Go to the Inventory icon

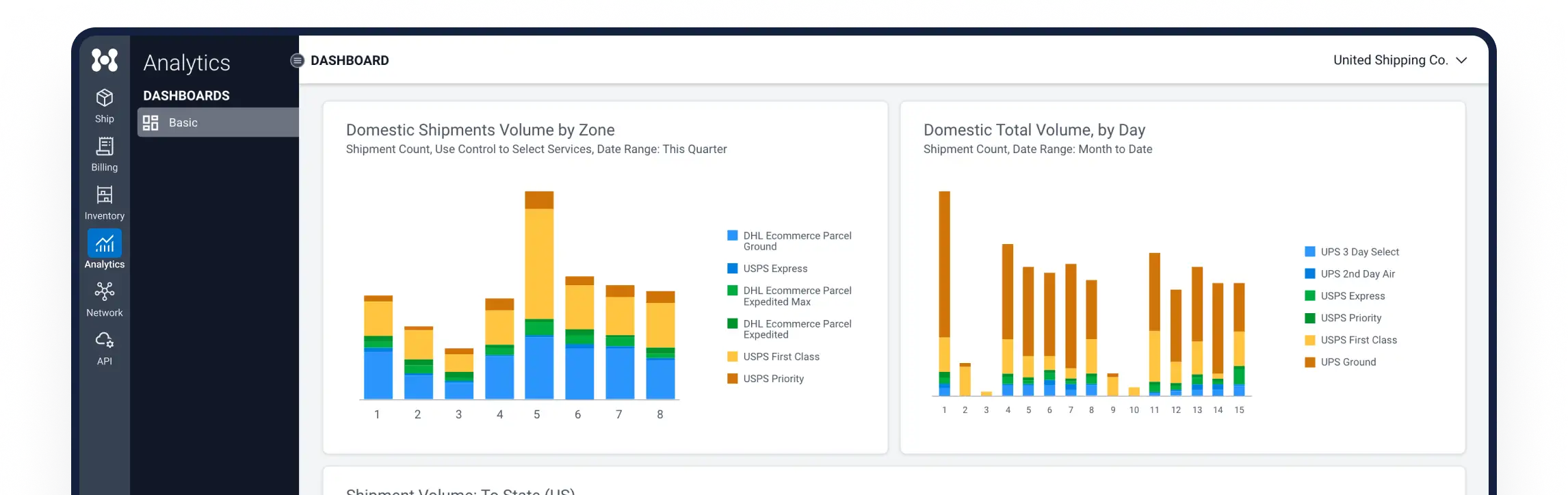pyautogui.click(x=105, y=195)
